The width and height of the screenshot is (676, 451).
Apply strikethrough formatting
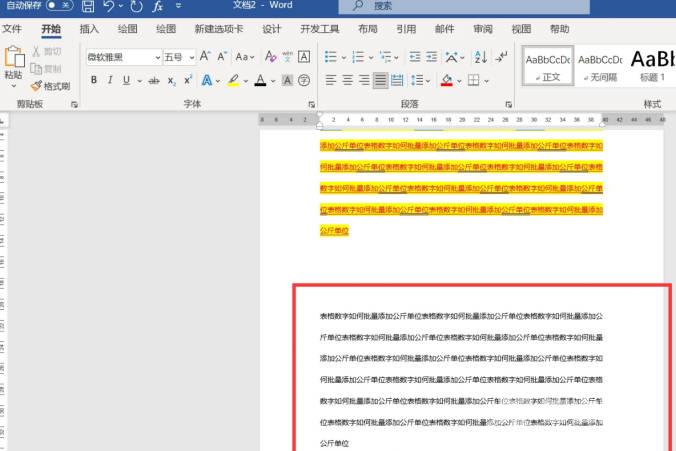153,80
